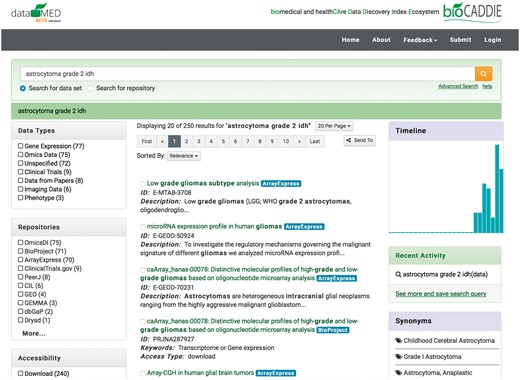Click the tag icon beside Astrocytoma, Anaplastic
The height and width of the screenshot is (380, 520).
(399, 372)
